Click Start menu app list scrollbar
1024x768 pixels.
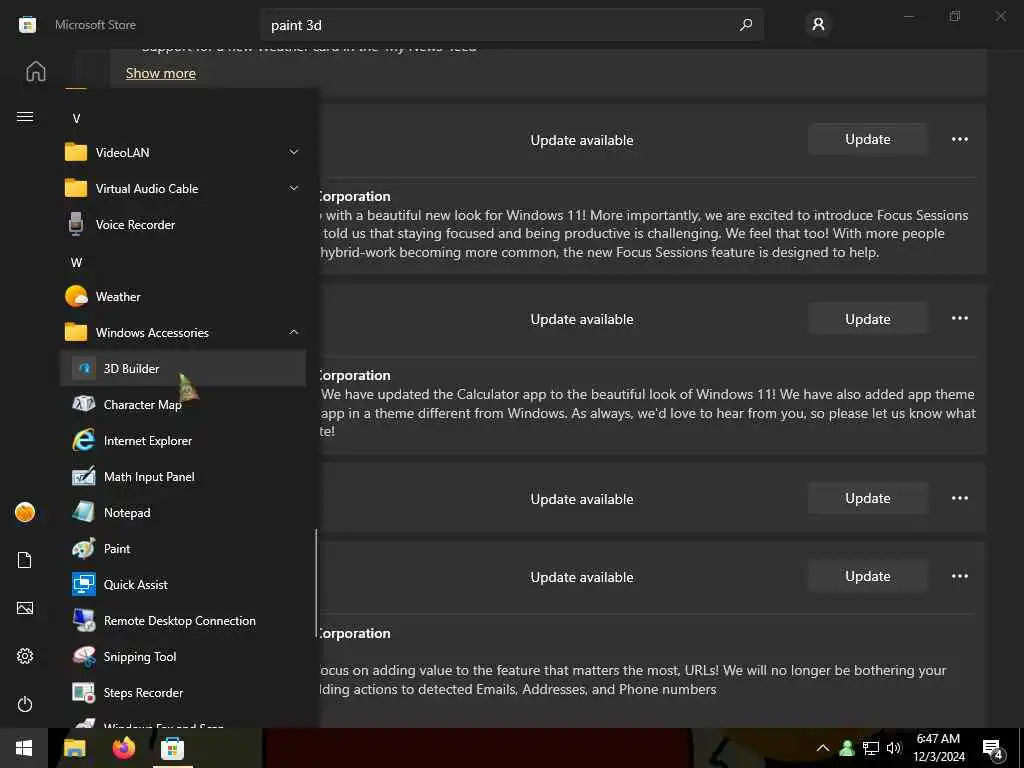(316, 583)
